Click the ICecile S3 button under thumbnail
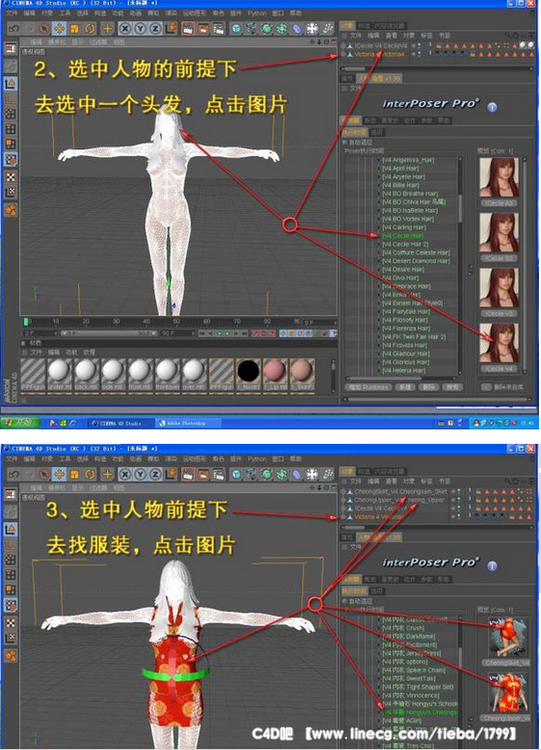This screenshot has height=750, width=541. [x=499, y=258]
